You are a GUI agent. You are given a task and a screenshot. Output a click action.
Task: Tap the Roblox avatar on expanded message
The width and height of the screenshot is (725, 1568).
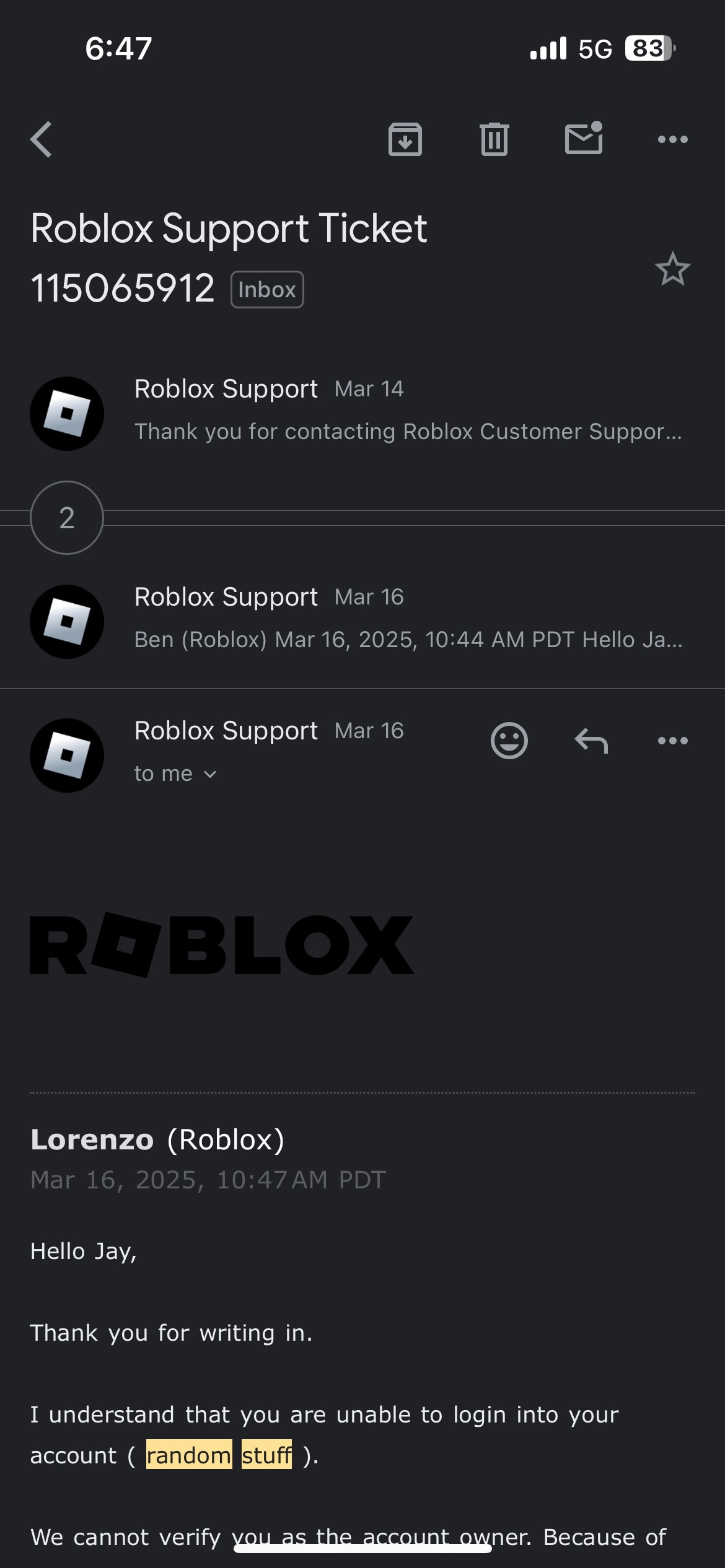click(67, 756)
